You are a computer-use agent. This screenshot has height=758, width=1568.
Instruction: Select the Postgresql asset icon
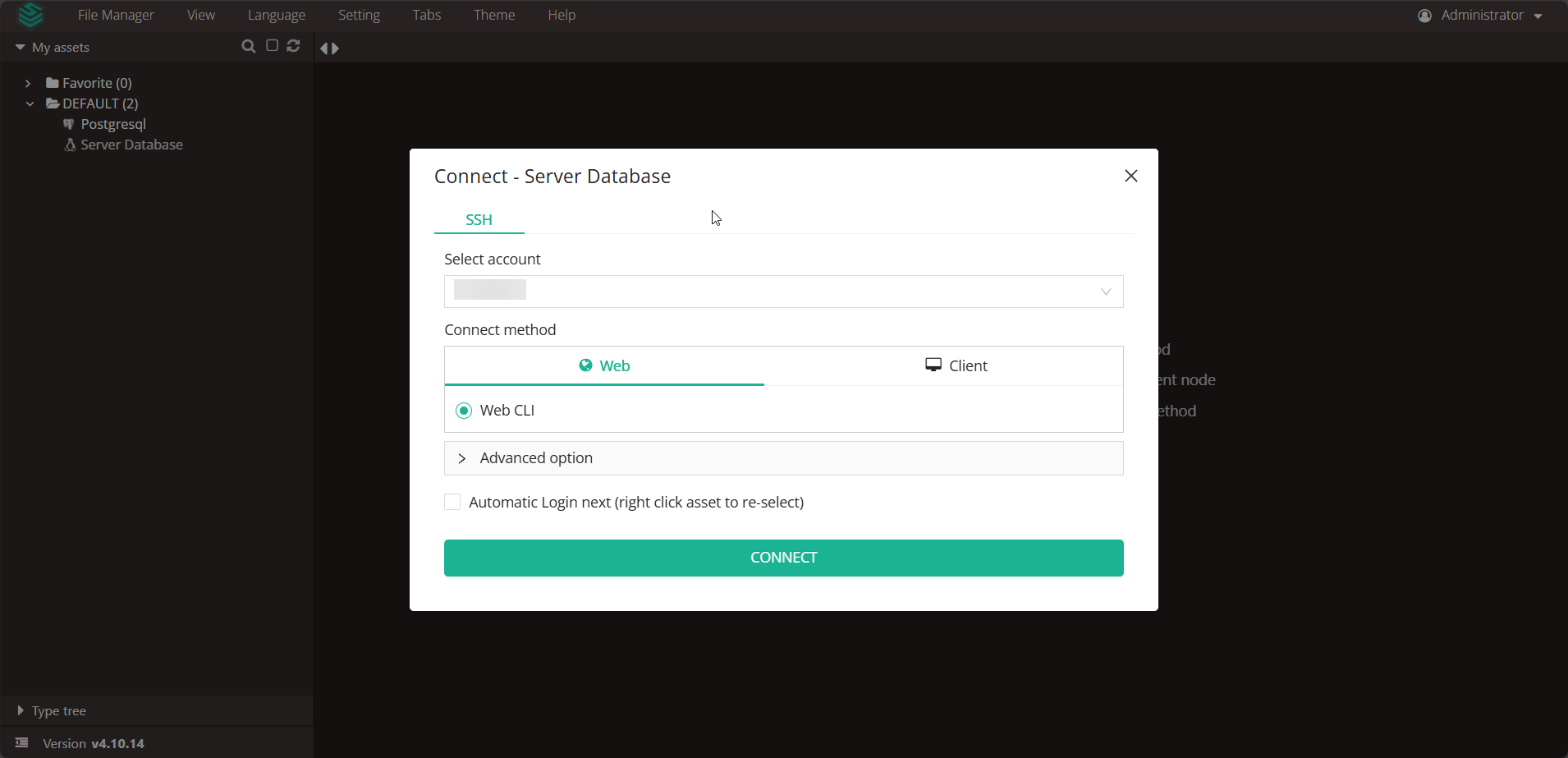[x=70, y=123]
